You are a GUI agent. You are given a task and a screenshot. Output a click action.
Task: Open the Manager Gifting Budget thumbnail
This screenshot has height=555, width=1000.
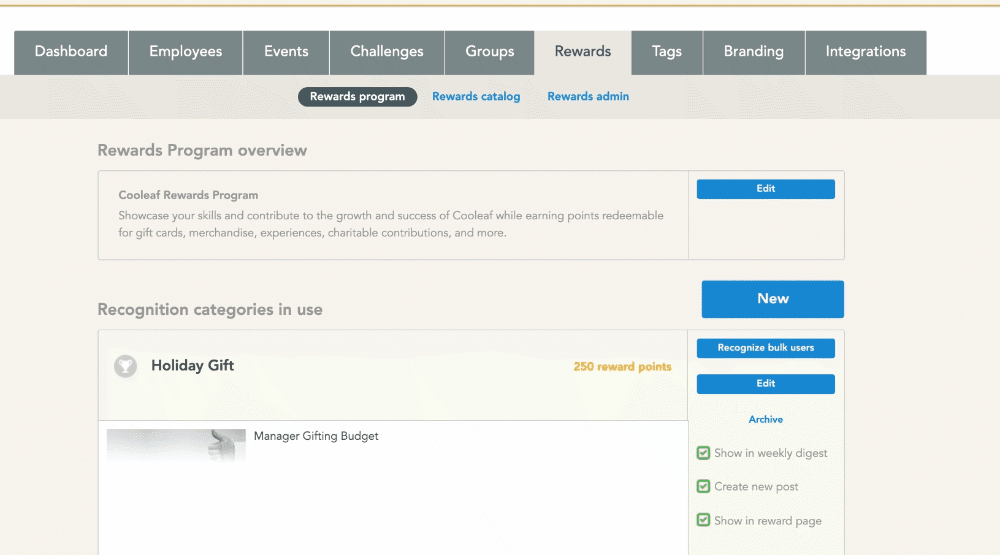[x=176, y=445]
